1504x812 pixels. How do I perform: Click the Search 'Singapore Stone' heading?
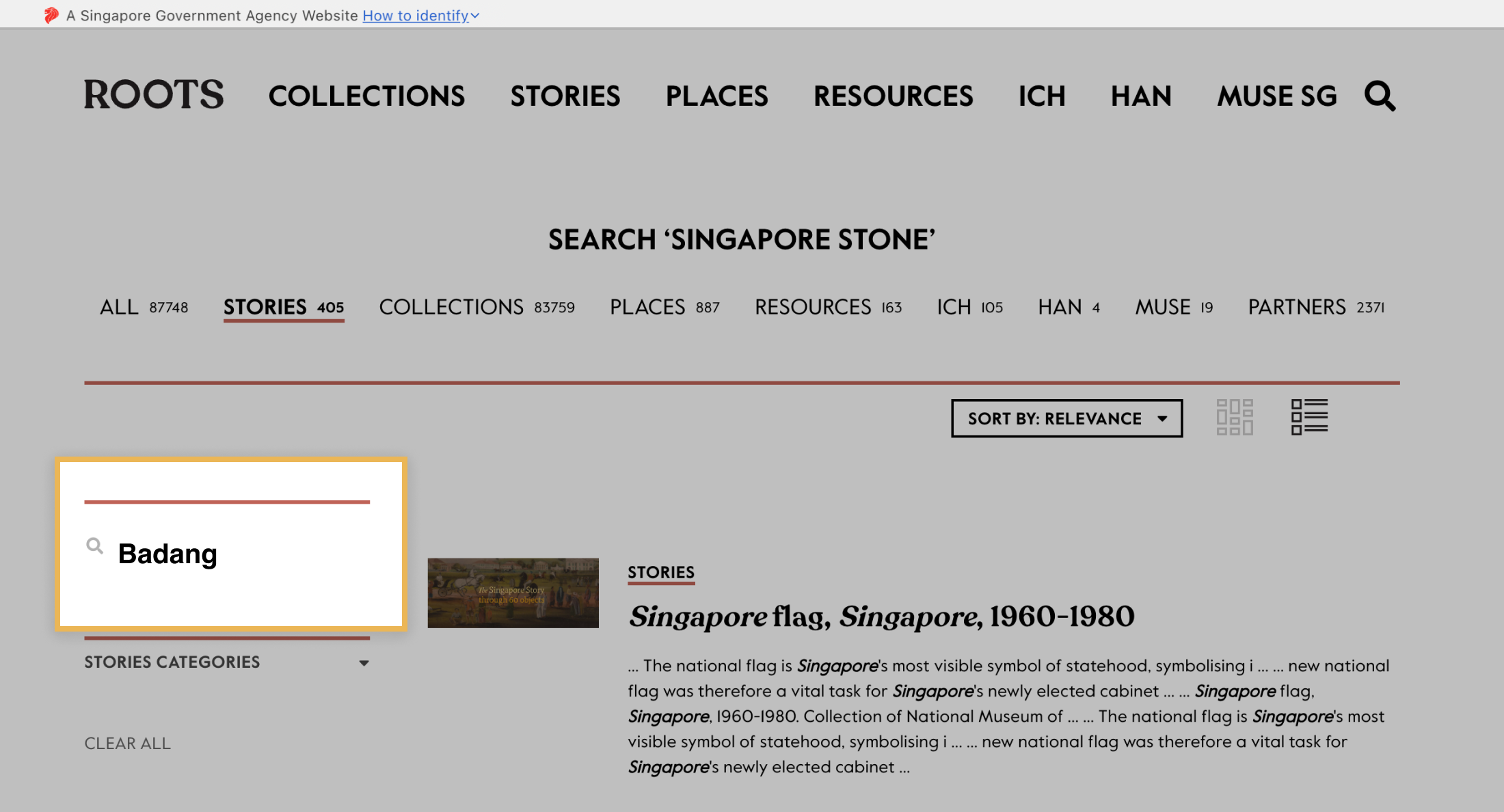pos(742,239)
